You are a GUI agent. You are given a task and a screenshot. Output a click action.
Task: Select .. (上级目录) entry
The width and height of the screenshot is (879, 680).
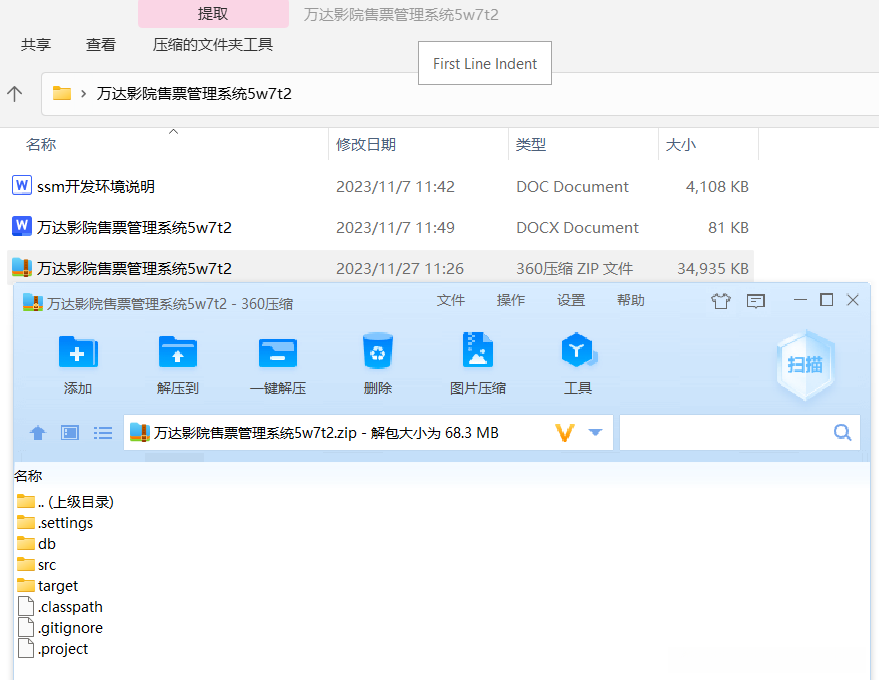[65, 501]
